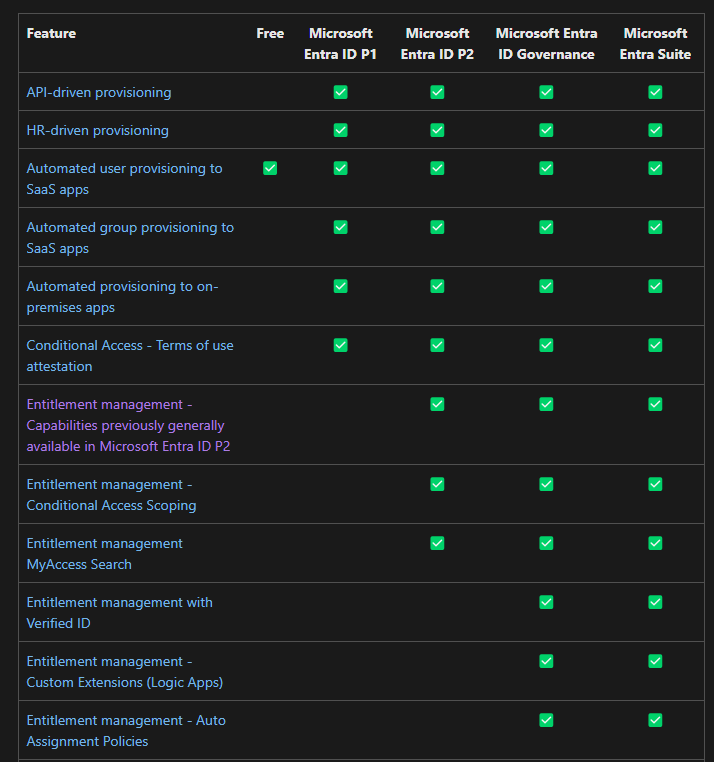Click P1 checkmark for Automated user provisioning
714x762 pixels.
341,168
